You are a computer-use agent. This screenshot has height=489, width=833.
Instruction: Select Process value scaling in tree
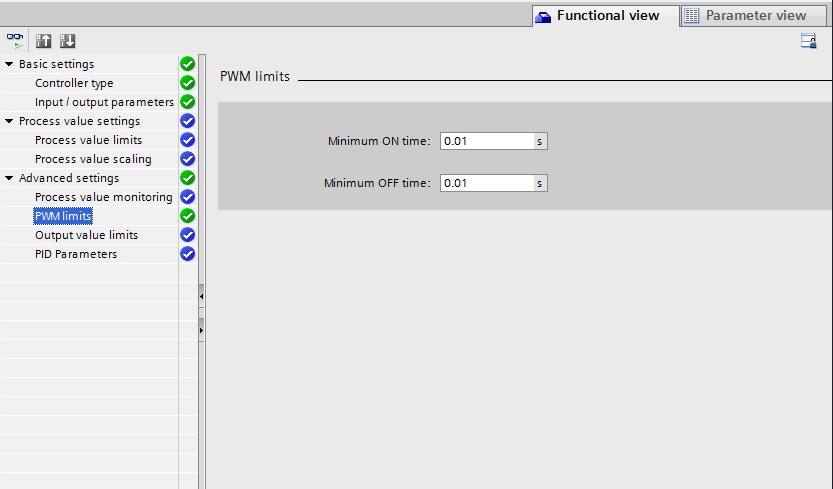pos(93,159)
